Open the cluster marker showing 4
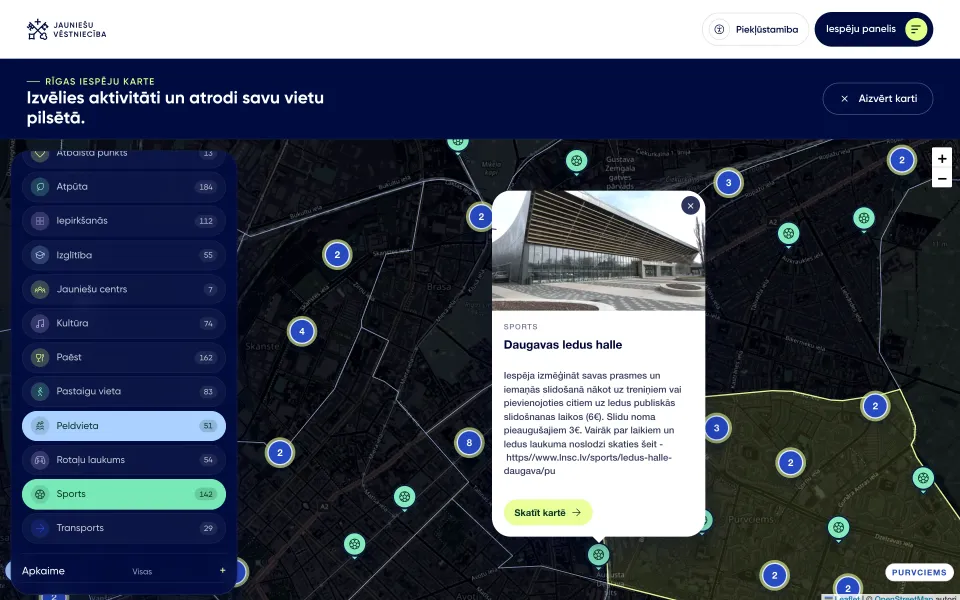The image size is (960, 600). tap(302, 331)
